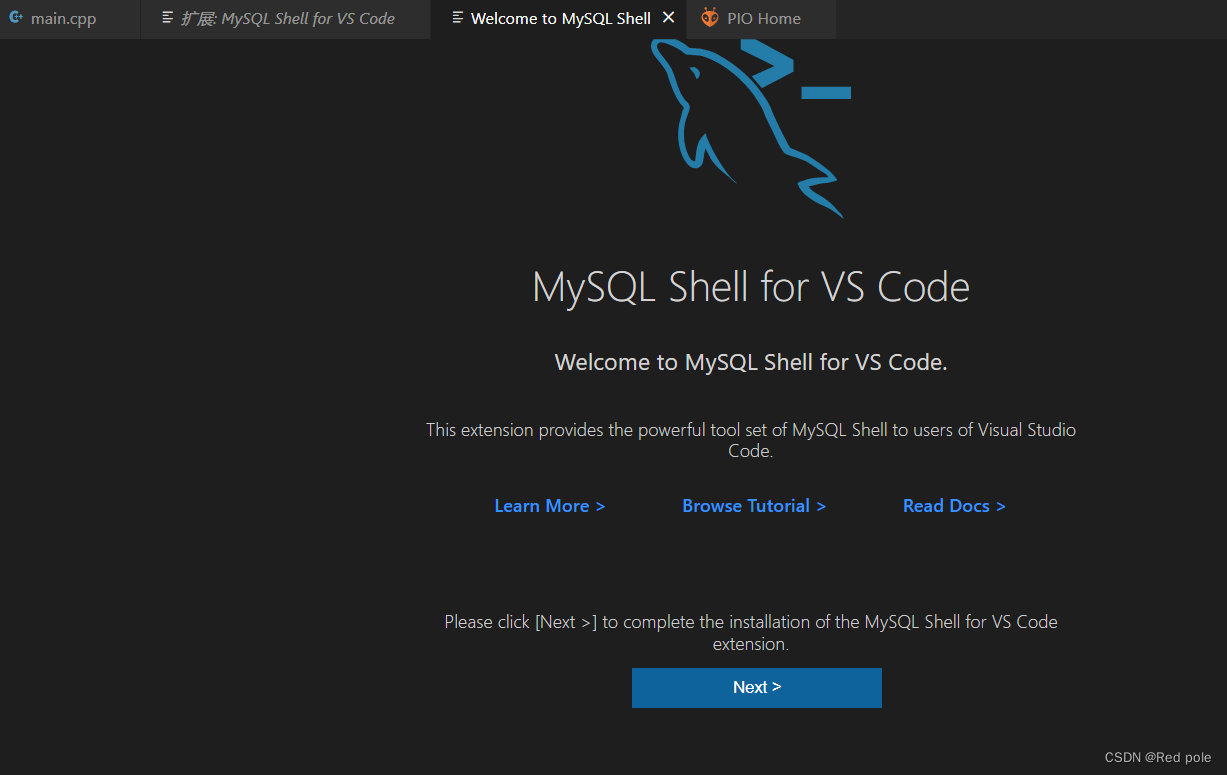Open the Learn More link
1227x775 pixels.
549,506
